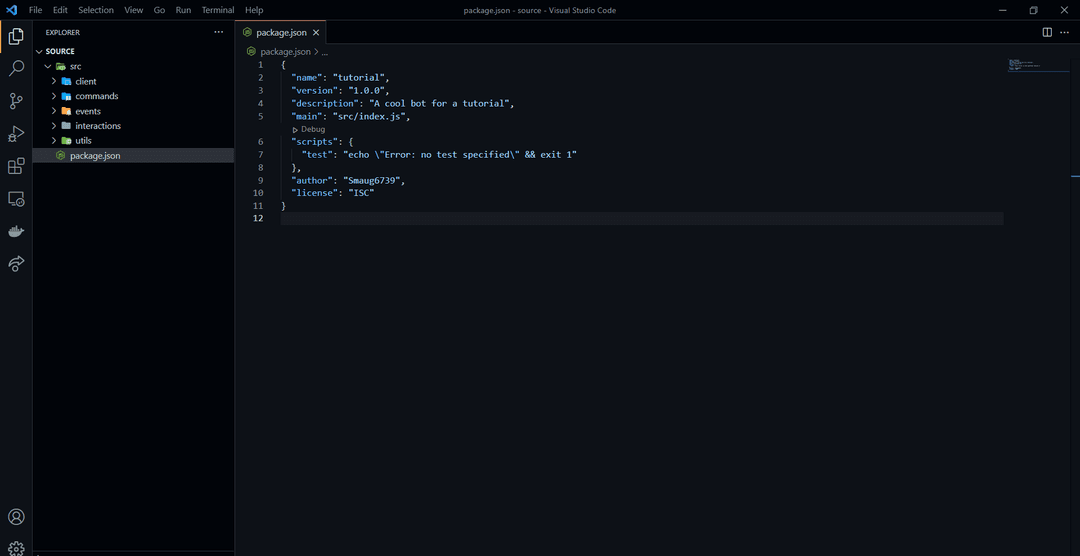Click the "tutorial" name value

point(360,78)
